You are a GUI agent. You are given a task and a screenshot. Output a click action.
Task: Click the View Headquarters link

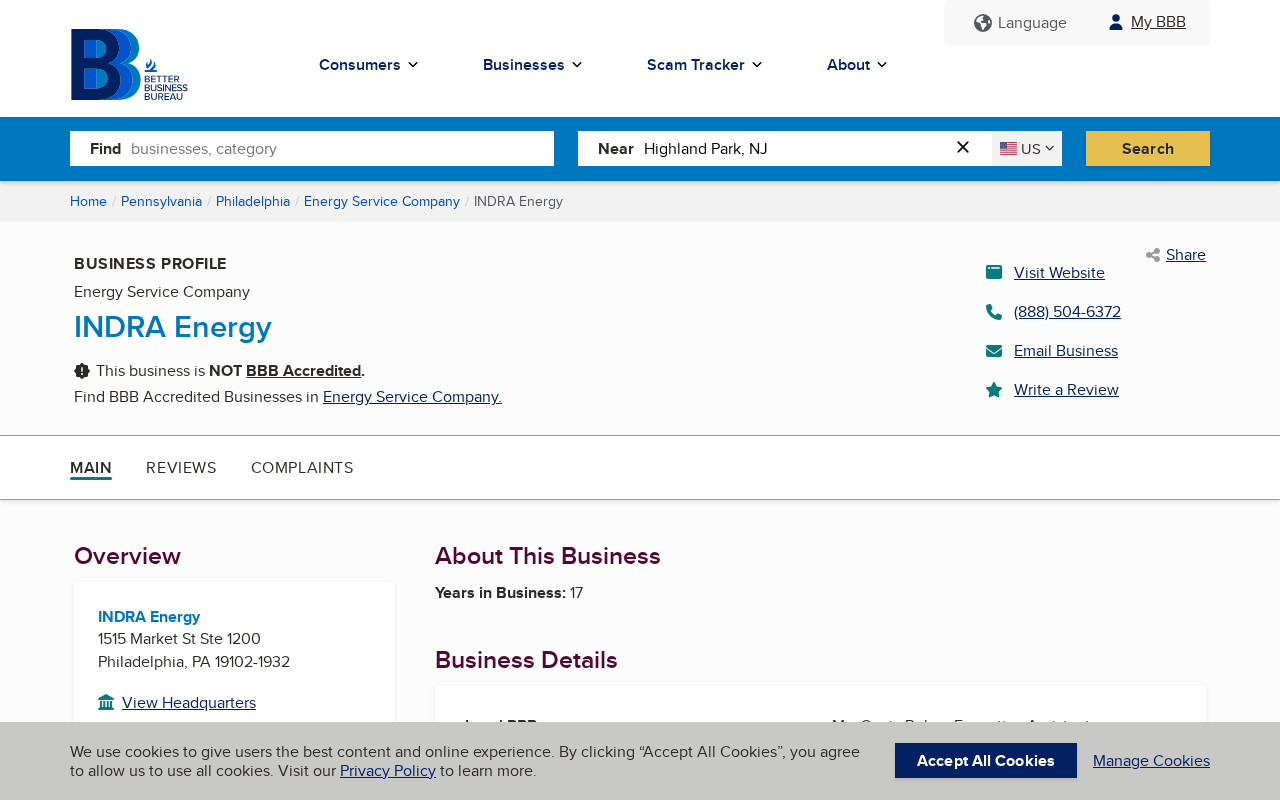point(189,703)
